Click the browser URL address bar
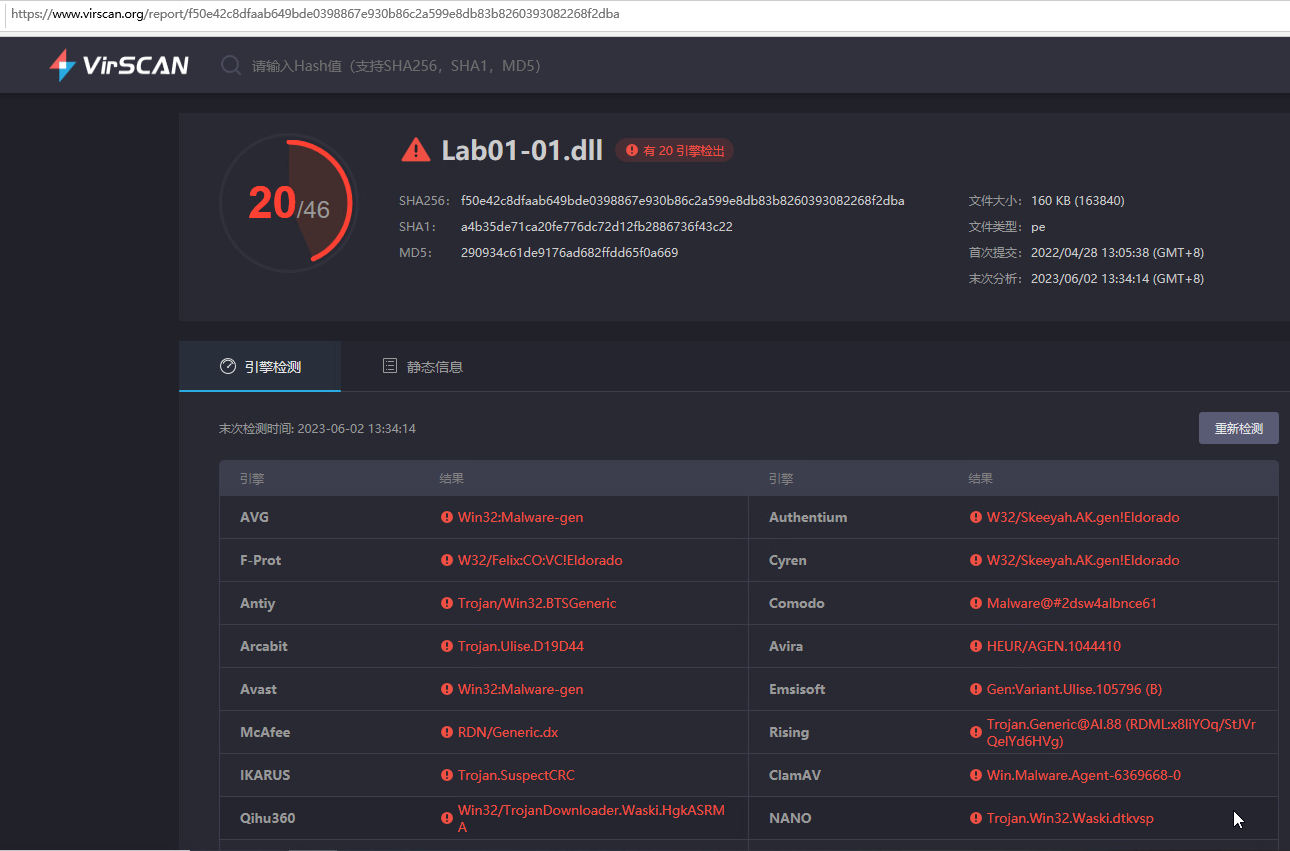 point(645,15)
